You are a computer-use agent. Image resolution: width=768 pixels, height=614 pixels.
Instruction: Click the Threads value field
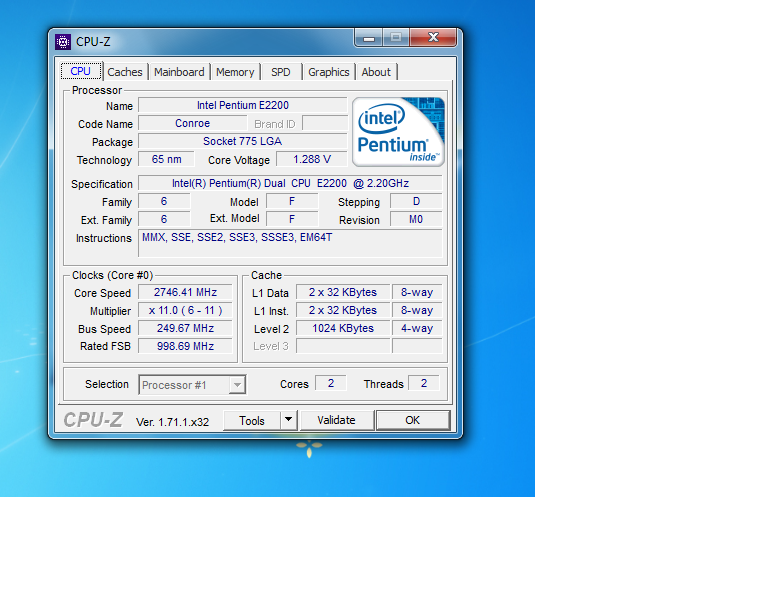[x=424, y=383]
